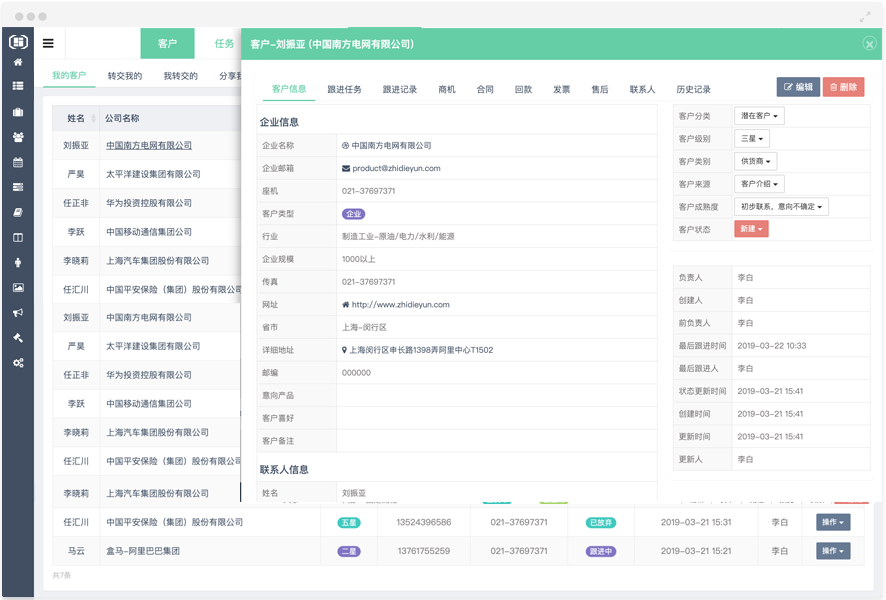Screen dimensions: 886x600
Task: Click the 五星 badge in 任汇川 row
Action: point(349,523)
